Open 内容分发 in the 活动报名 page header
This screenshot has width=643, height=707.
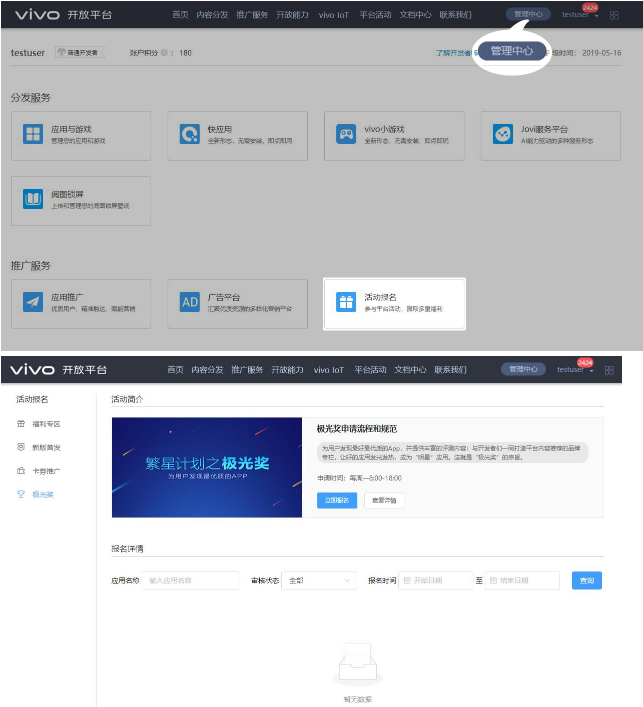207,370
